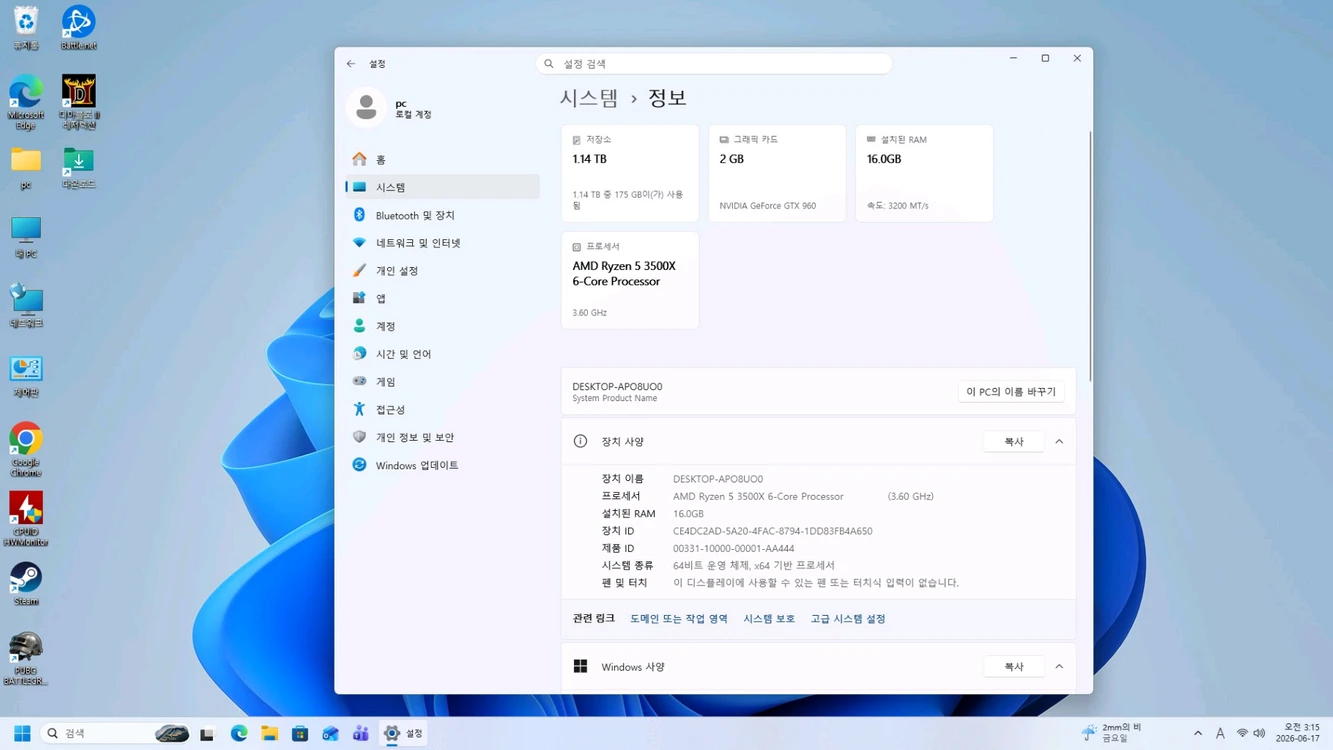Open the 계정 accounts page

pos(442,326)
